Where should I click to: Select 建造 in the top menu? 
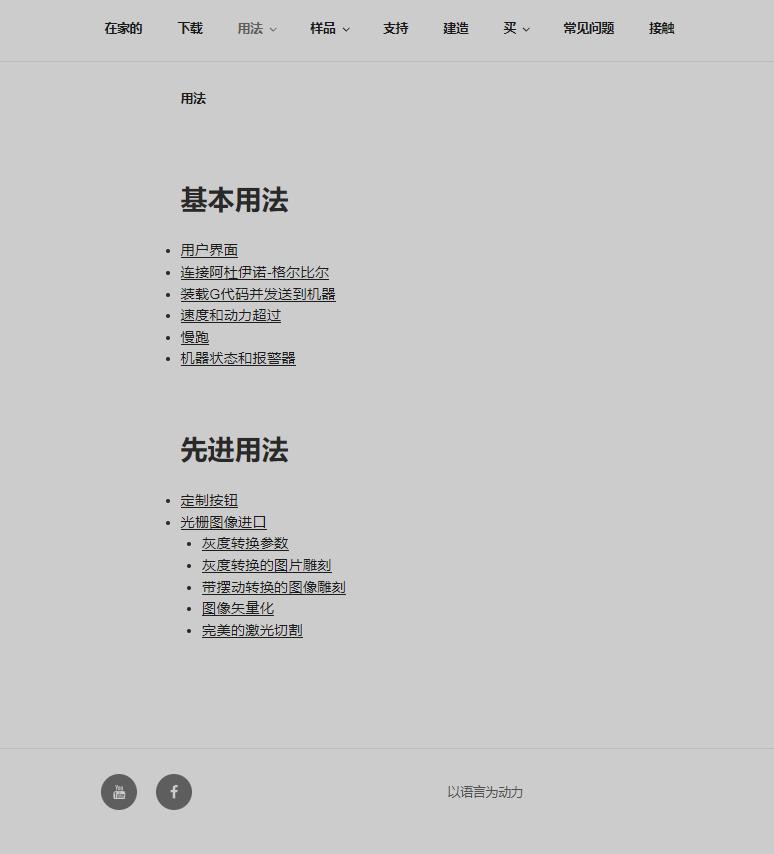click(456, 28)
